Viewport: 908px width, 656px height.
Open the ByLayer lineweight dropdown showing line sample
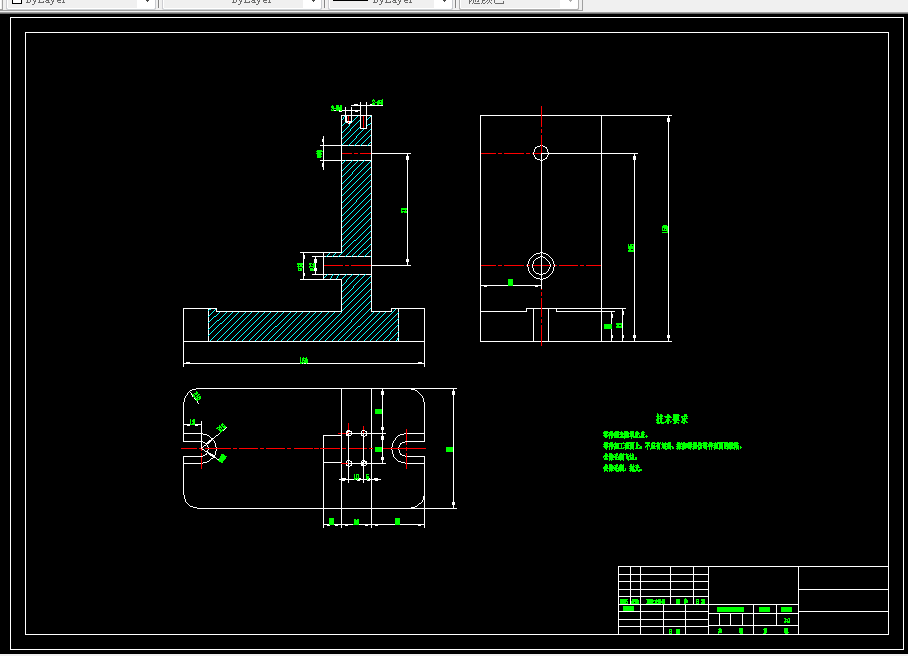pos(390,2)
